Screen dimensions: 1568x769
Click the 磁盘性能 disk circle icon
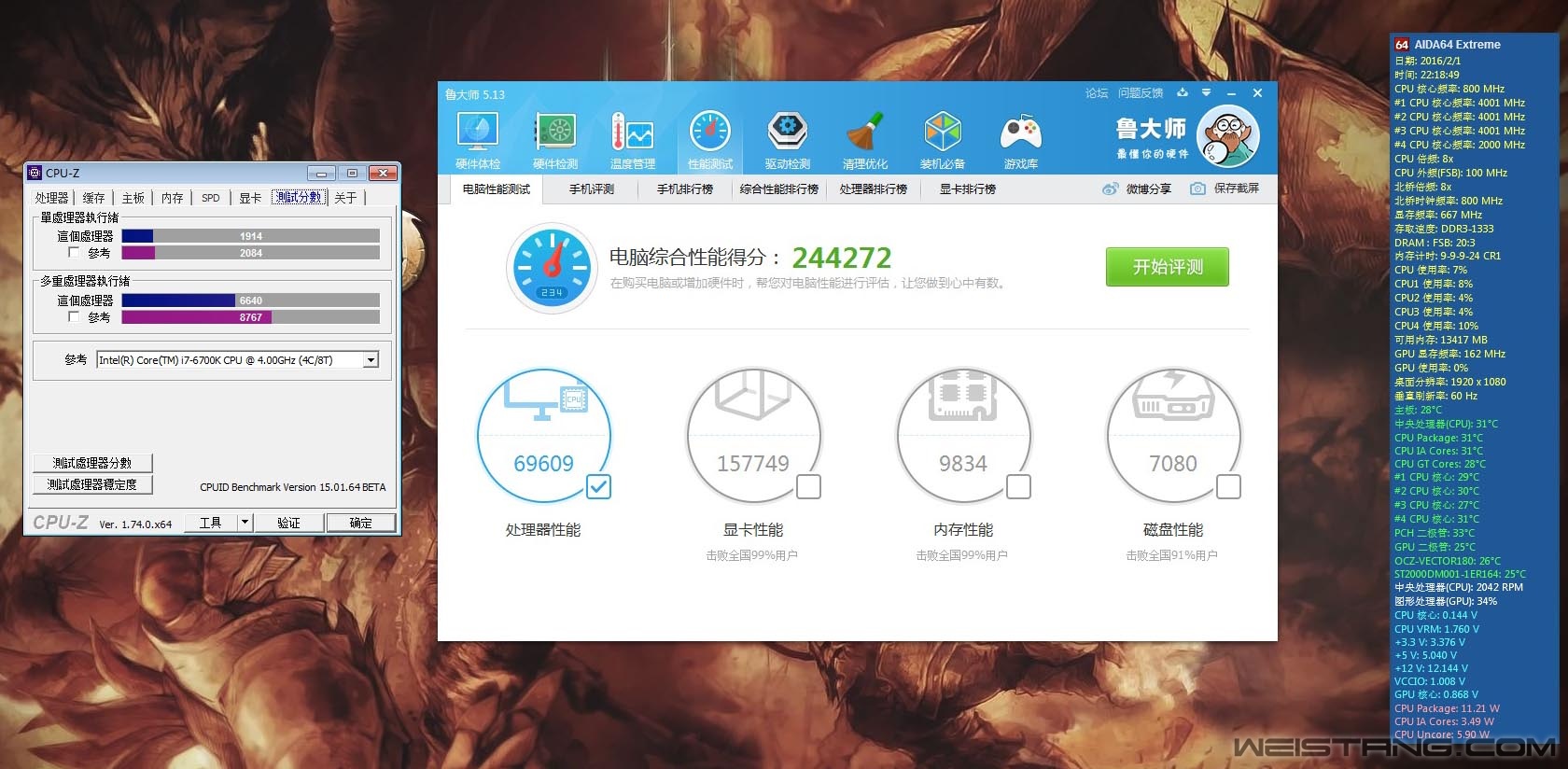pyautogui.click(x=1173, y=435)
